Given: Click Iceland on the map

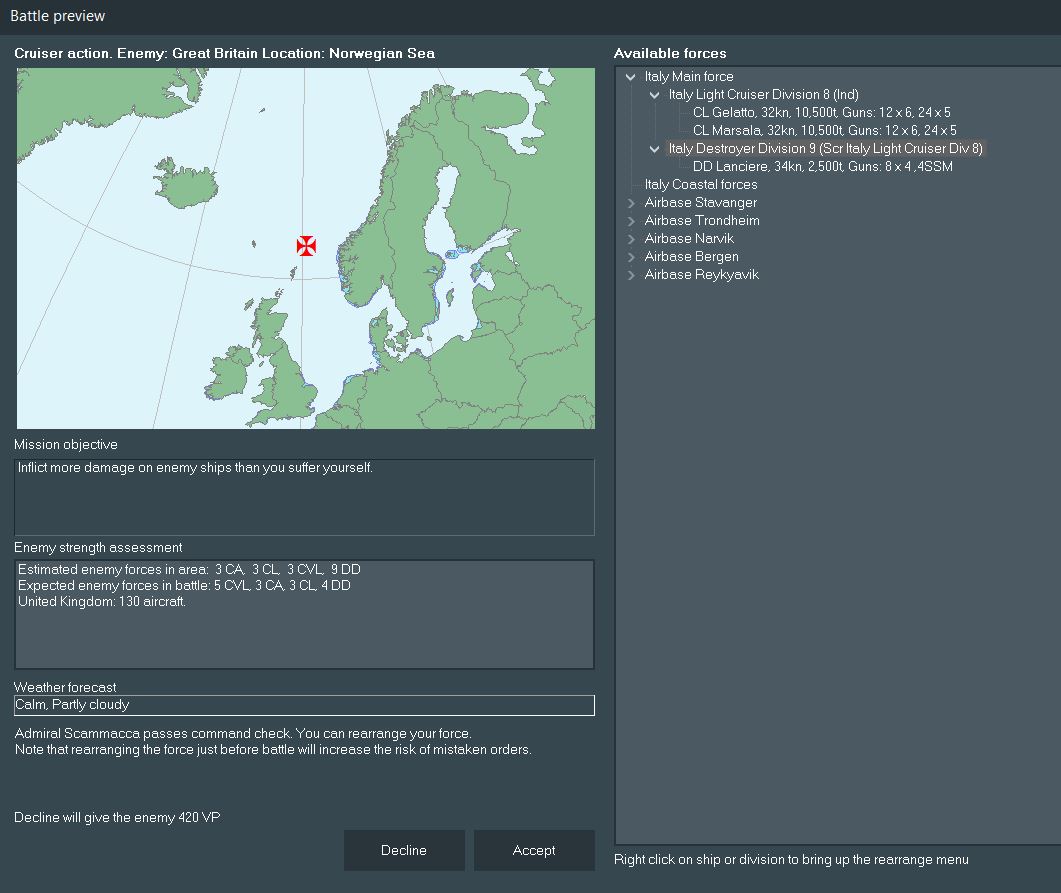Looking at the screenshot, I should [187, 183].
